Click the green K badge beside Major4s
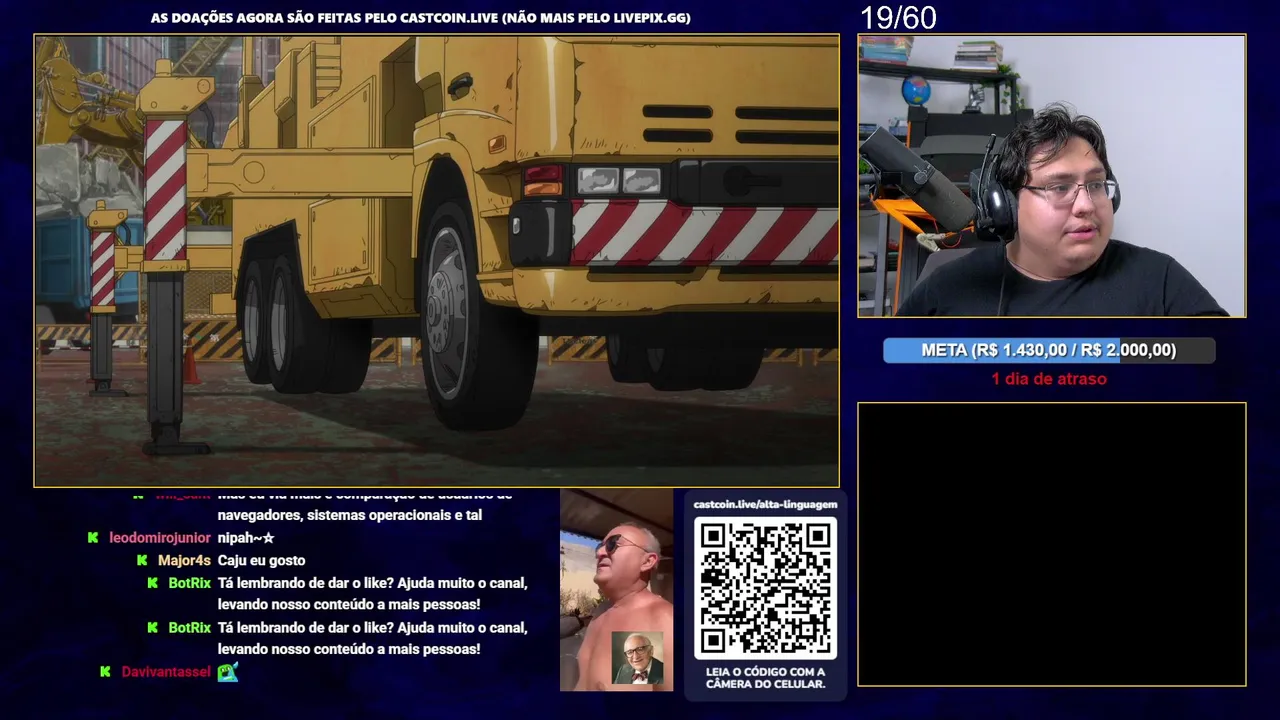The height and width of the screenshot is (720, 1280). point(142,561)
